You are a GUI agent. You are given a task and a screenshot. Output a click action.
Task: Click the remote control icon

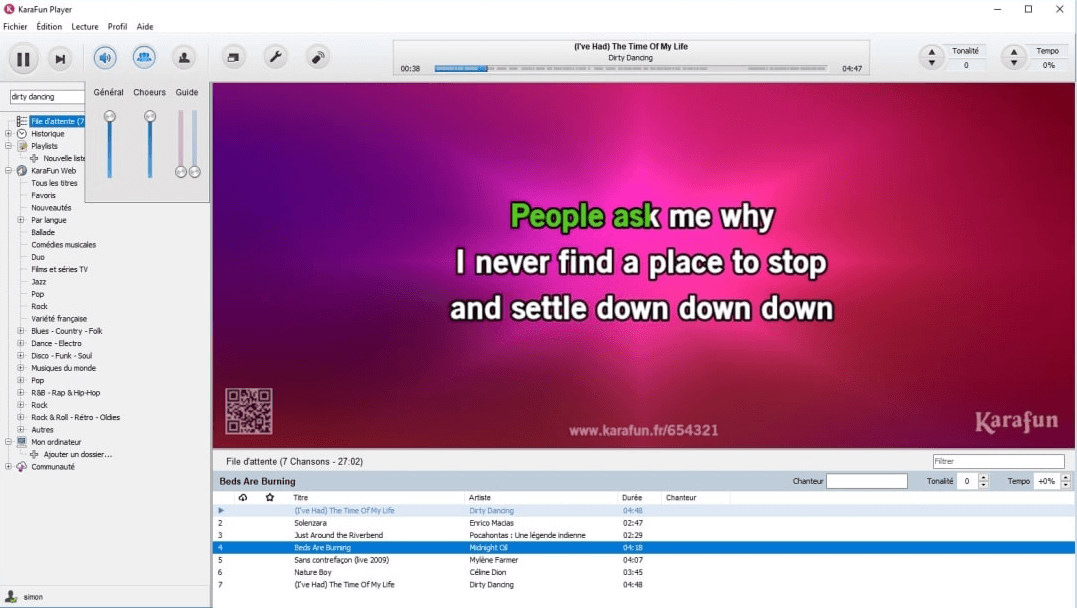click(x=317, y=58)
